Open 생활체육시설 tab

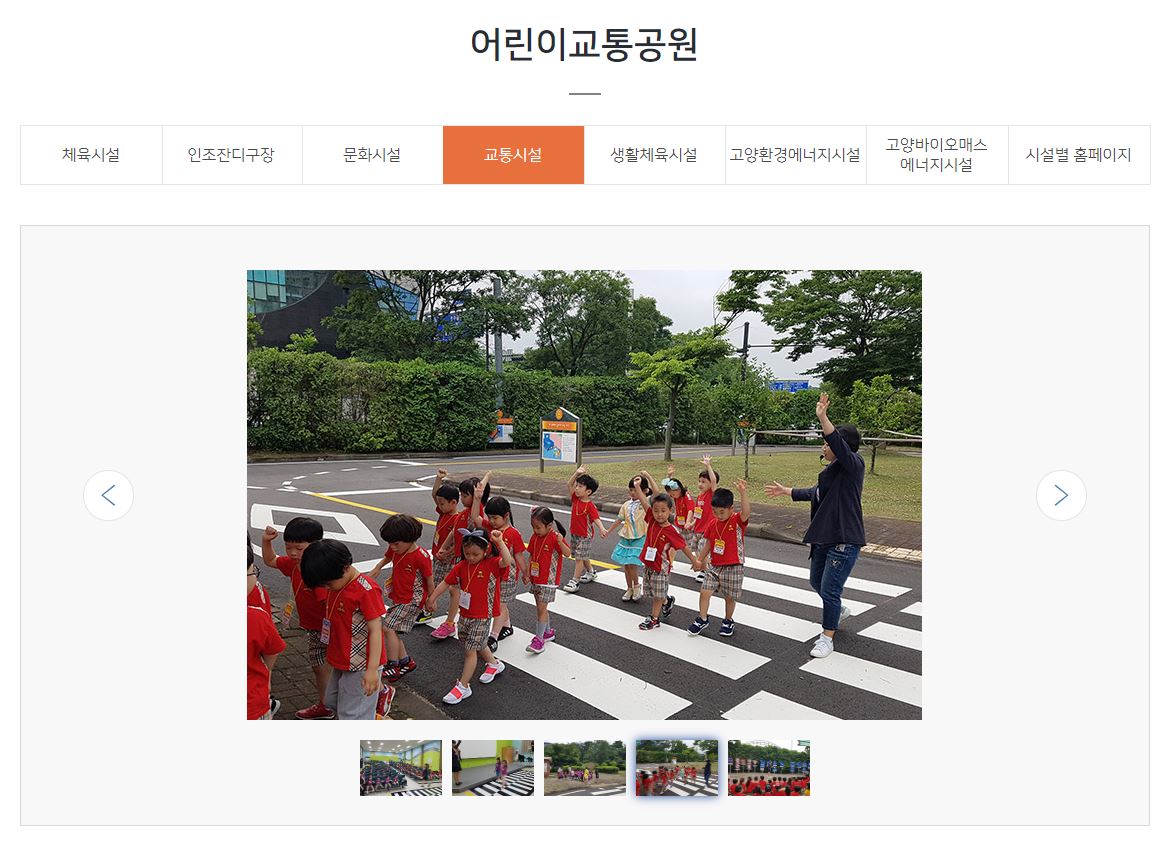pyautogui.click(x=654, y=155)
